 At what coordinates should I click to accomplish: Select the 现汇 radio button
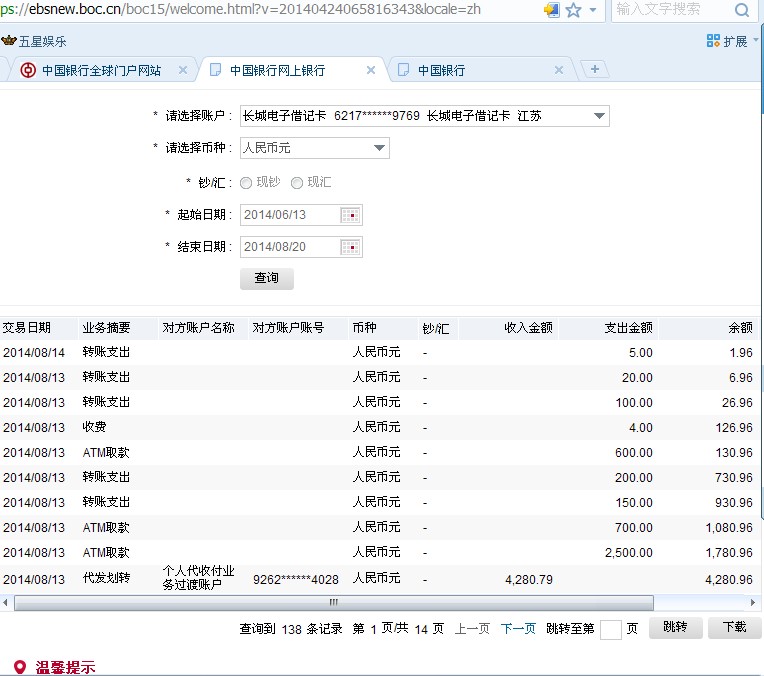[x=296, y=183]
